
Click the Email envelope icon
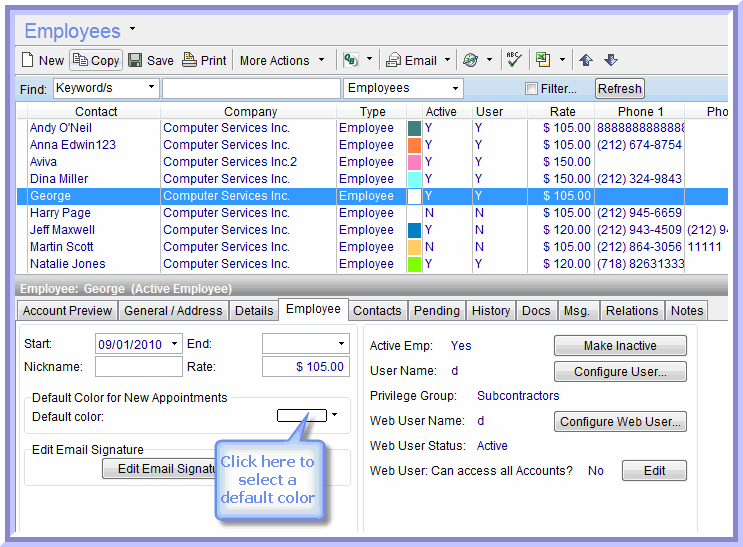click(394, 61)
